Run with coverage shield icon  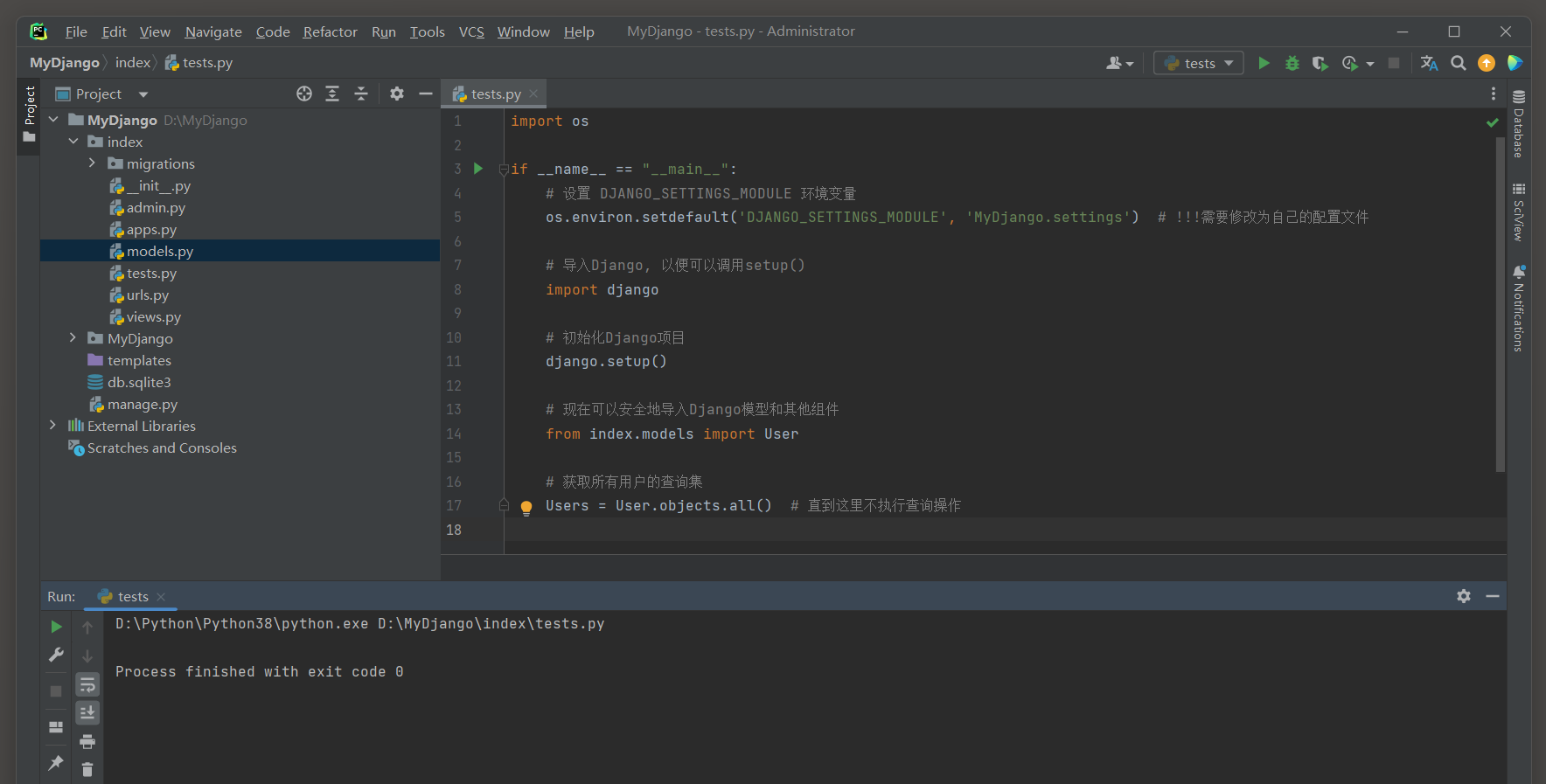click(x=1320, y=63)
